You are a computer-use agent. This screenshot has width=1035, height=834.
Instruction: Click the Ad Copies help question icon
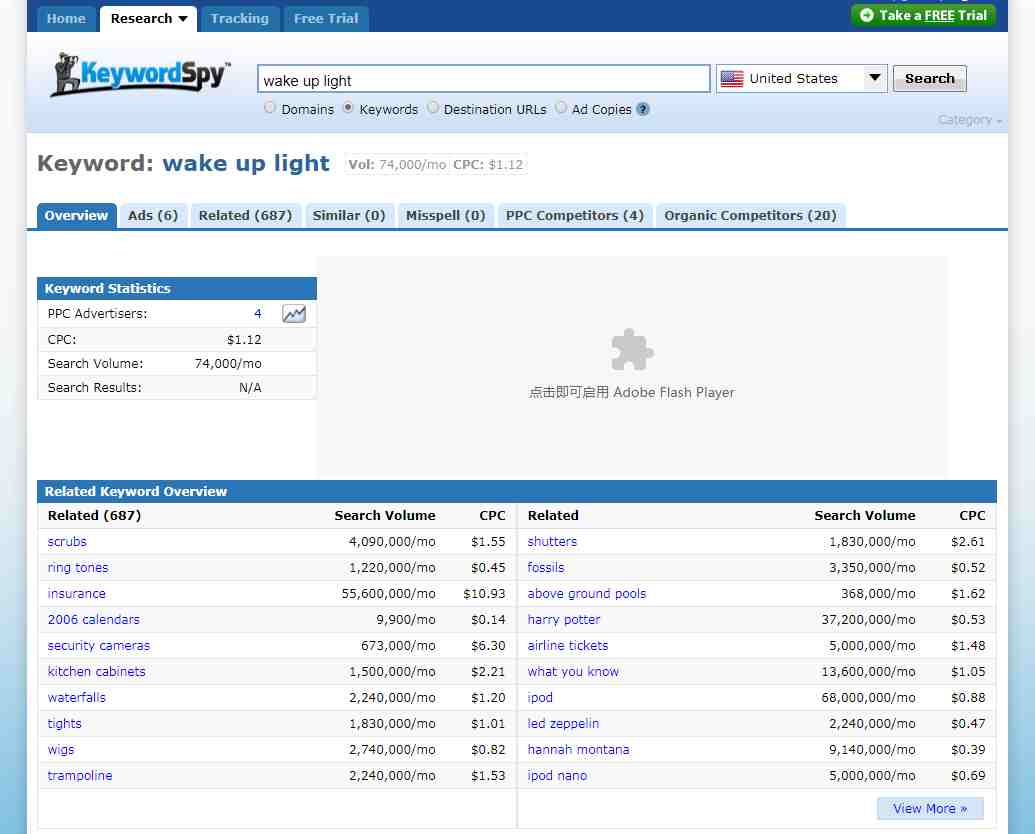[643, 110]
